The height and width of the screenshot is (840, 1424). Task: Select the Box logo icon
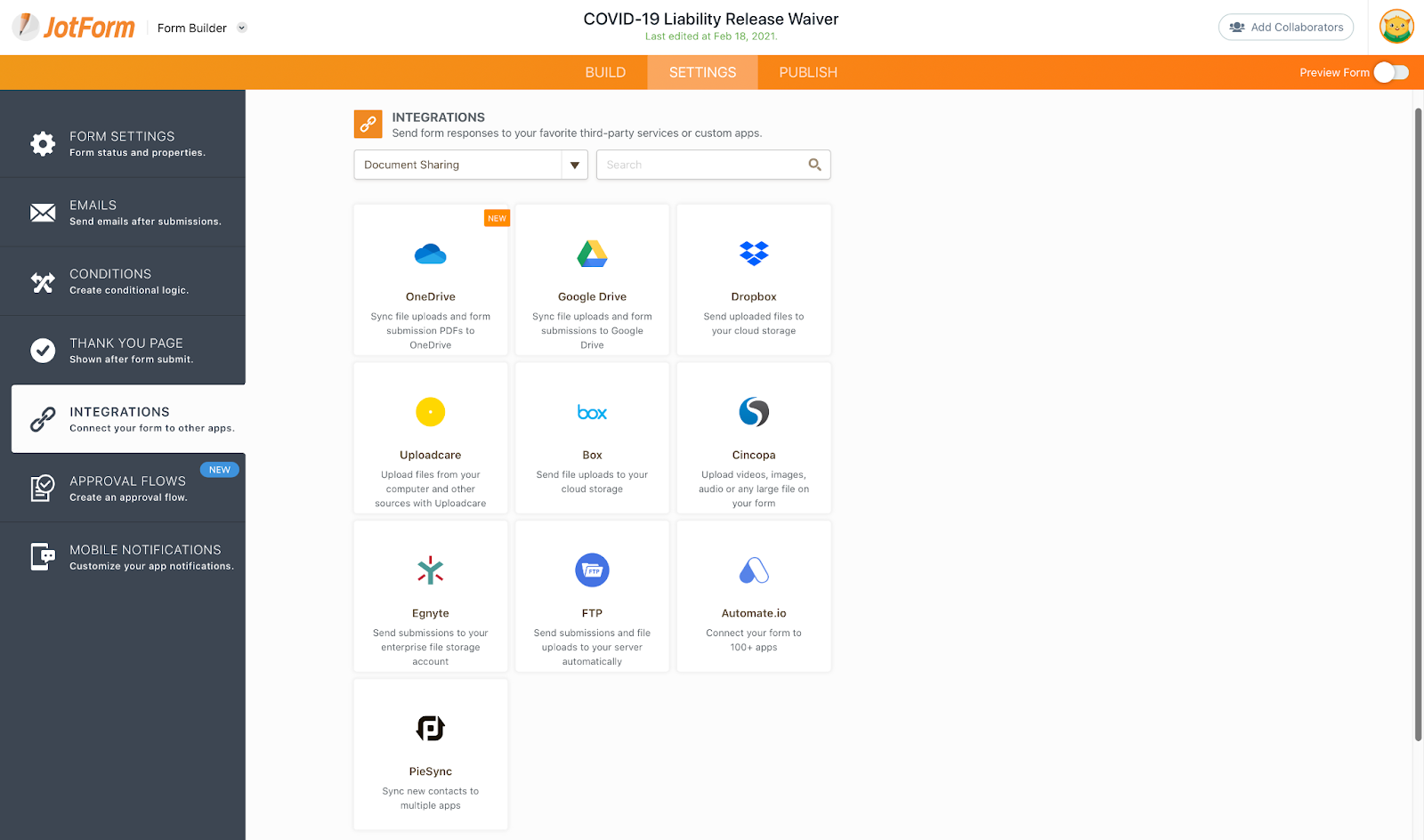click(592, 413)
